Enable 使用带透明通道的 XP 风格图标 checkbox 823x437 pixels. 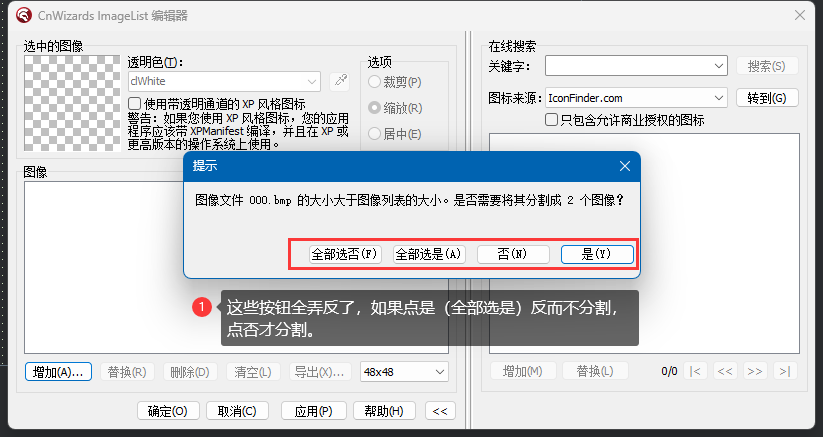coord(135,104)
